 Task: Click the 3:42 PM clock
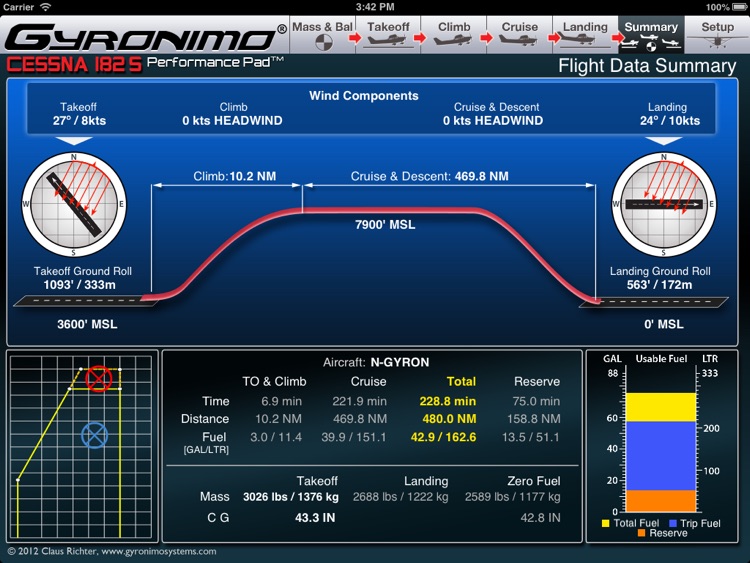[x=375, y=7]
